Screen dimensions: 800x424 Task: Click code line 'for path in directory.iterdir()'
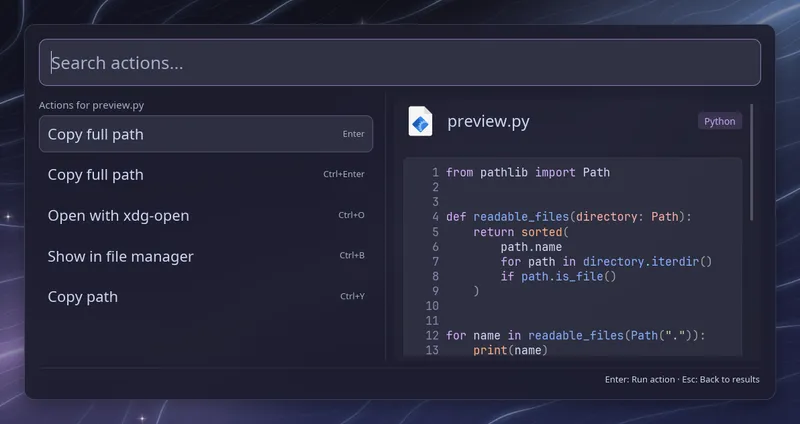[606, 262]
